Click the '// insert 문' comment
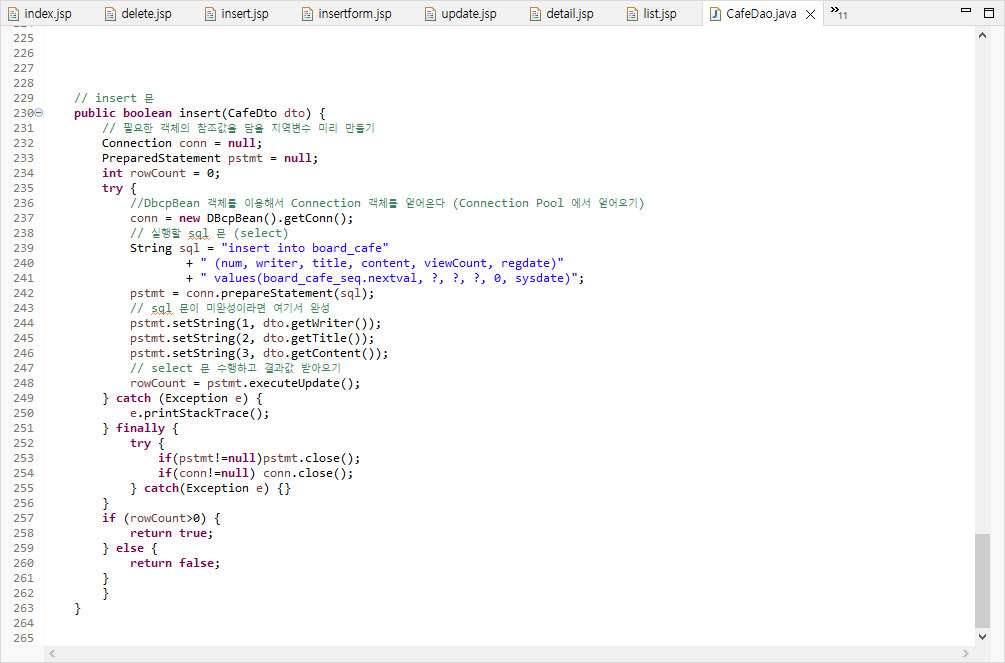 (x=114, y=98)
